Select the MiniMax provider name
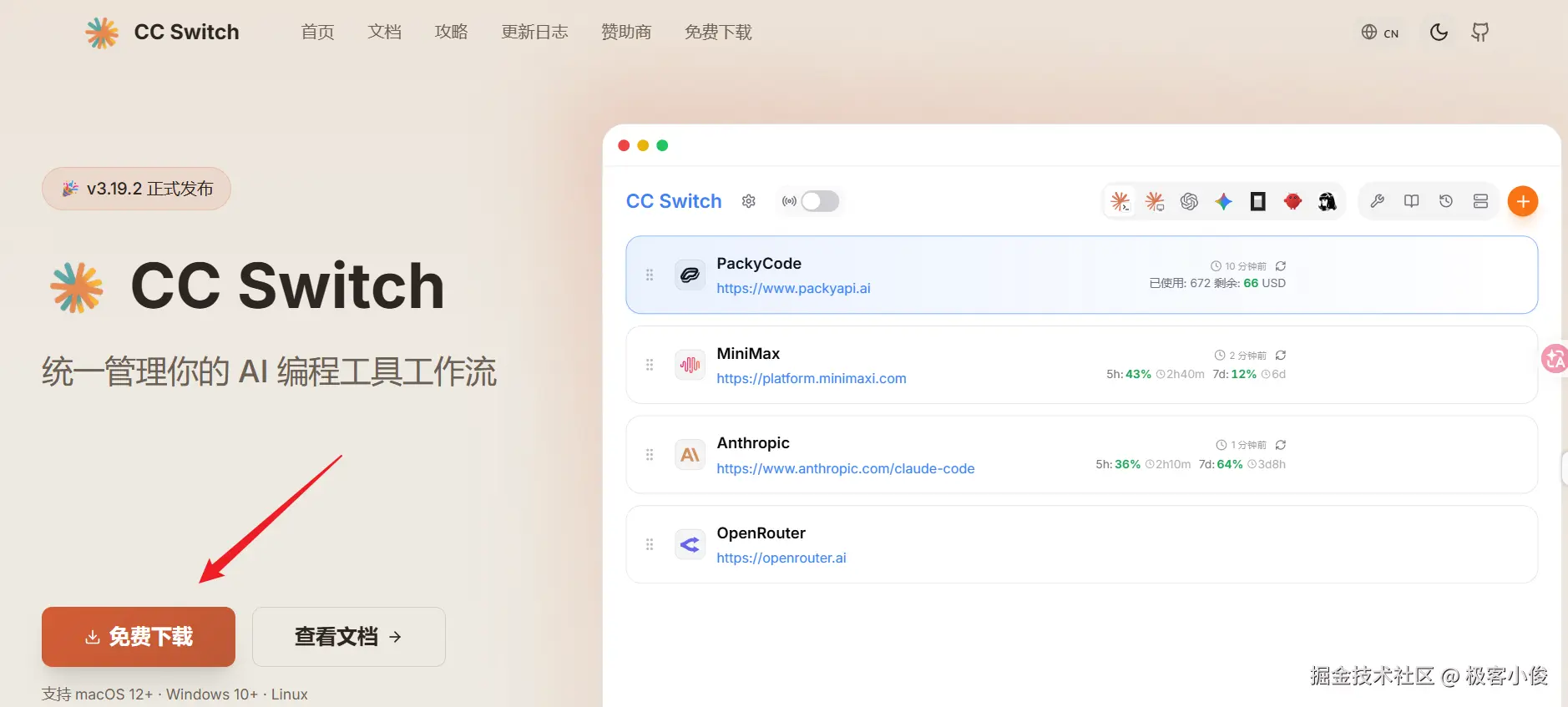 (x=748, y=354)
